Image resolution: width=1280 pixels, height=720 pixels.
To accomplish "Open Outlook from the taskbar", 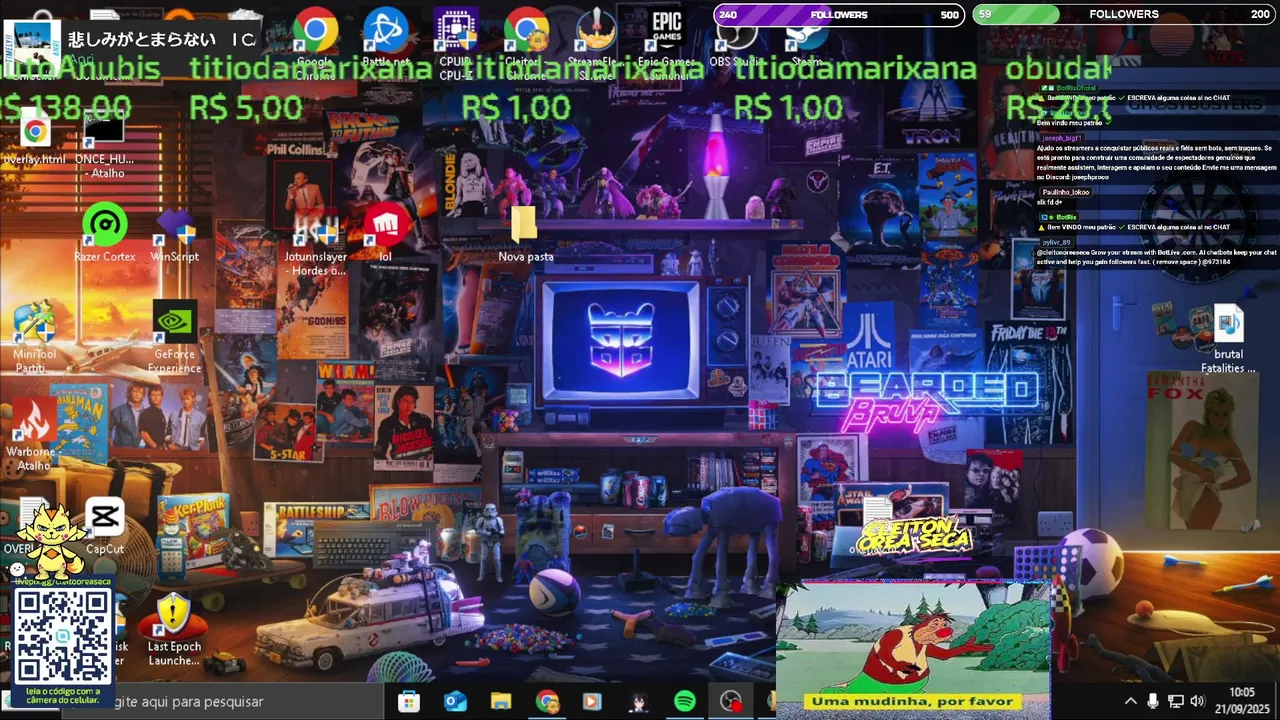I will coord(455,701).
